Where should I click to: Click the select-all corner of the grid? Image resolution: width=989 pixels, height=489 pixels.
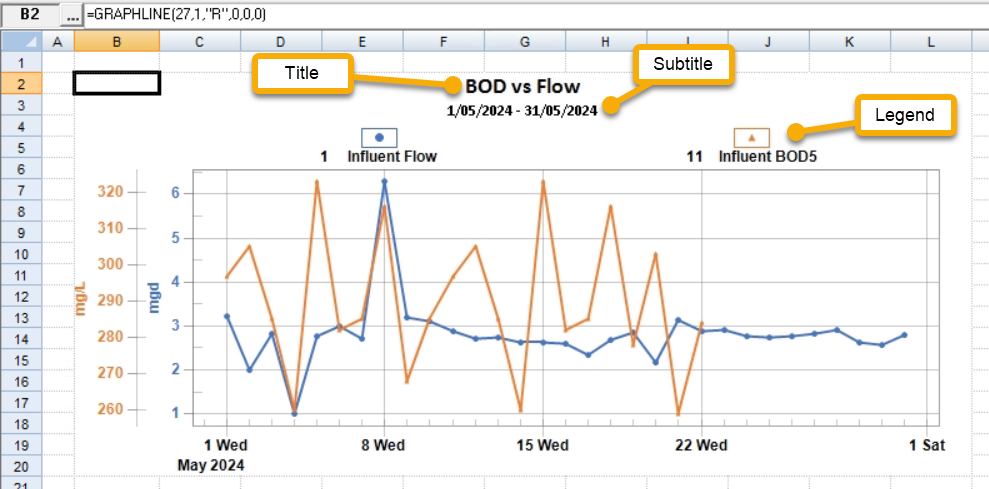[x=20, y=41]
